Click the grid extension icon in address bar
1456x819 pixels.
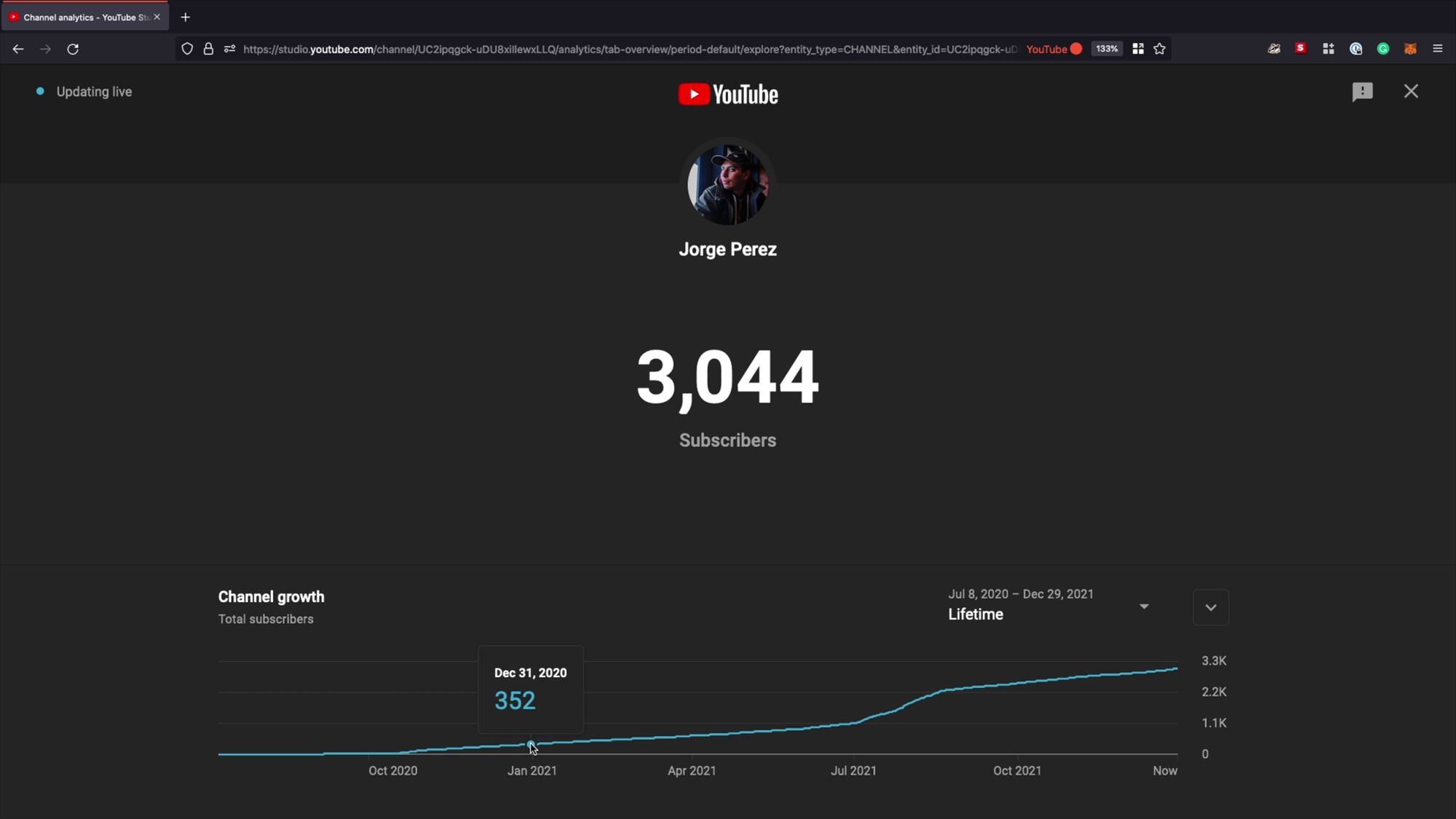coord(1138,49)
